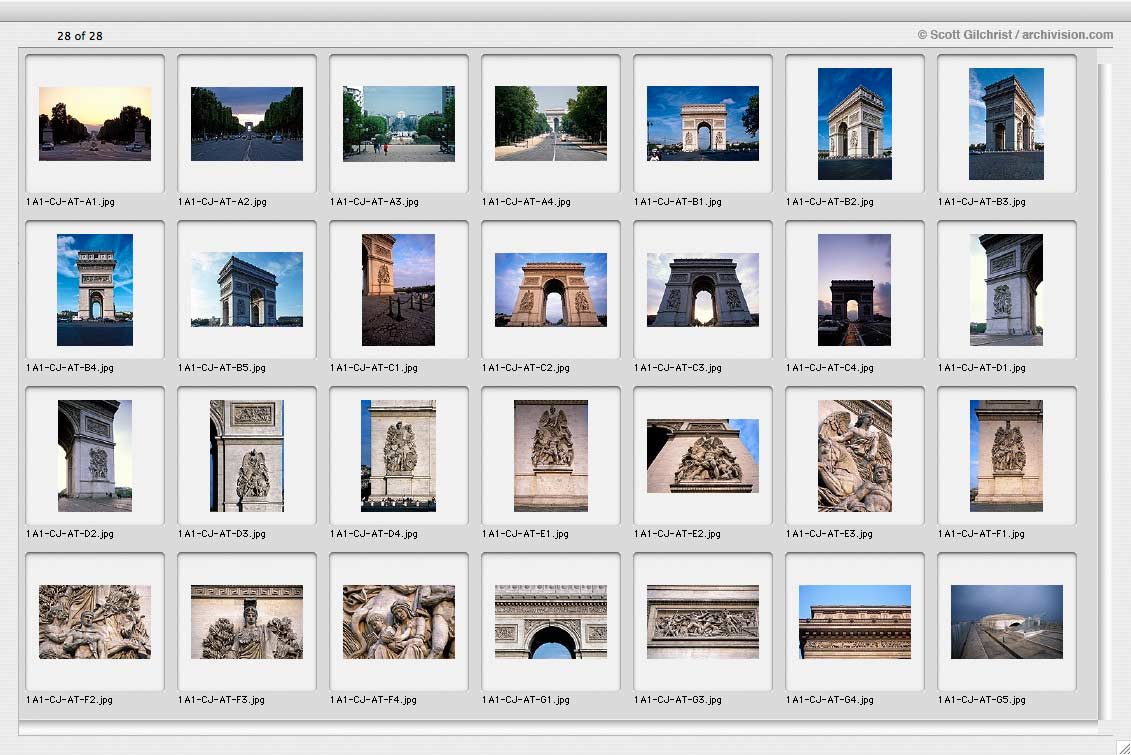Open thumbnail 1A1-CJ-AT-F2.jpg

click(x=94, y=622)
